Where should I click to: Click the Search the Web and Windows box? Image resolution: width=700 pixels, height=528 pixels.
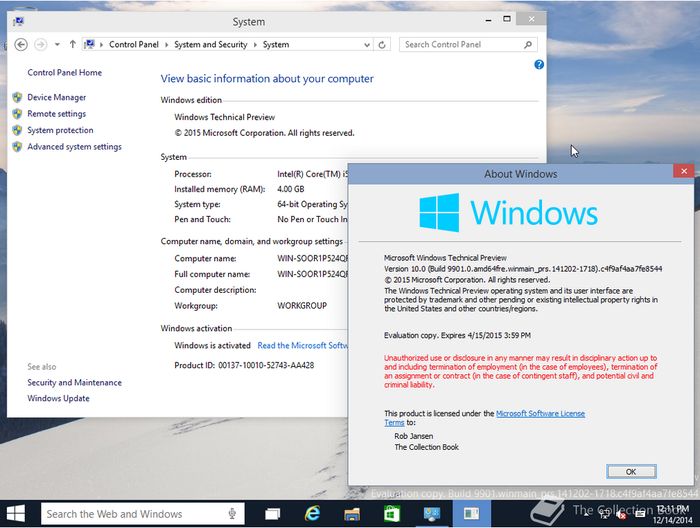[x=132, y=514]
